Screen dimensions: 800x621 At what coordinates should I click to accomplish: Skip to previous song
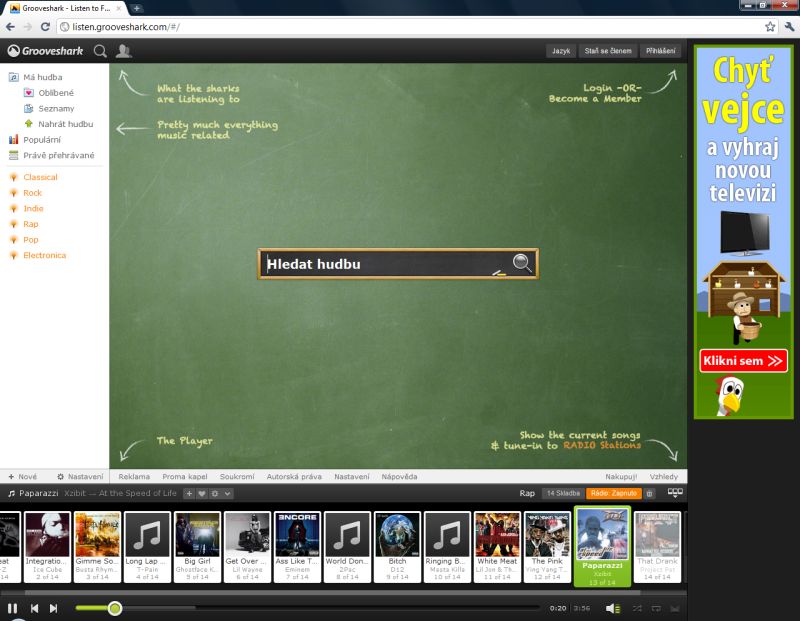click(x=34, y=608)
